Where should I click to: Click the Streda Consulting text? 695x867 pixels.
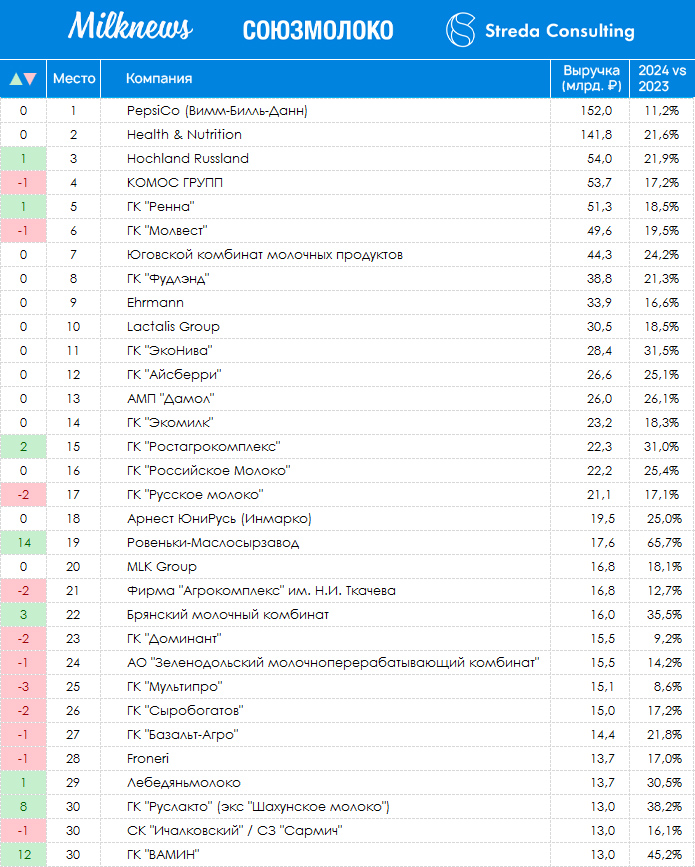[560, 31]
